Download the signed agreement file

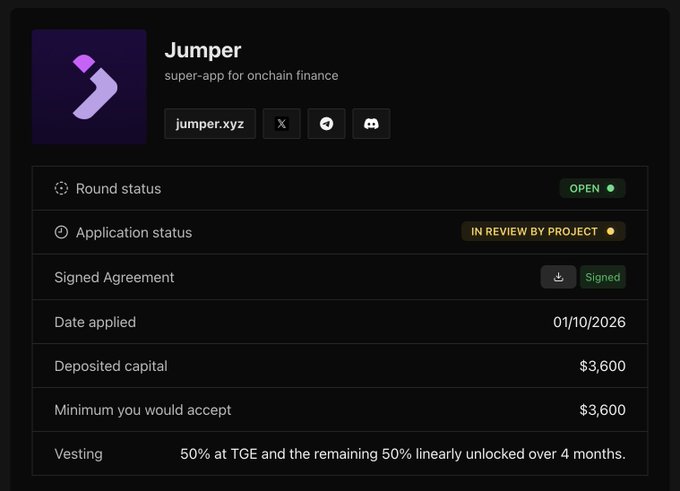point(558,277)
